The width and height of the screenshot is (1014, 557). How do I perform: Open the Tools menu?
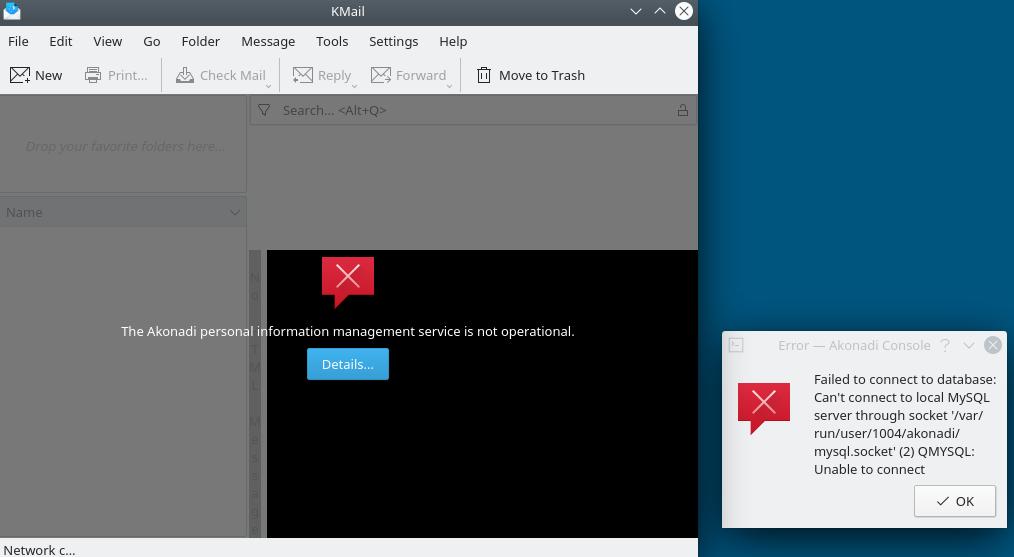pyautogui.click(x=332, y=41)
